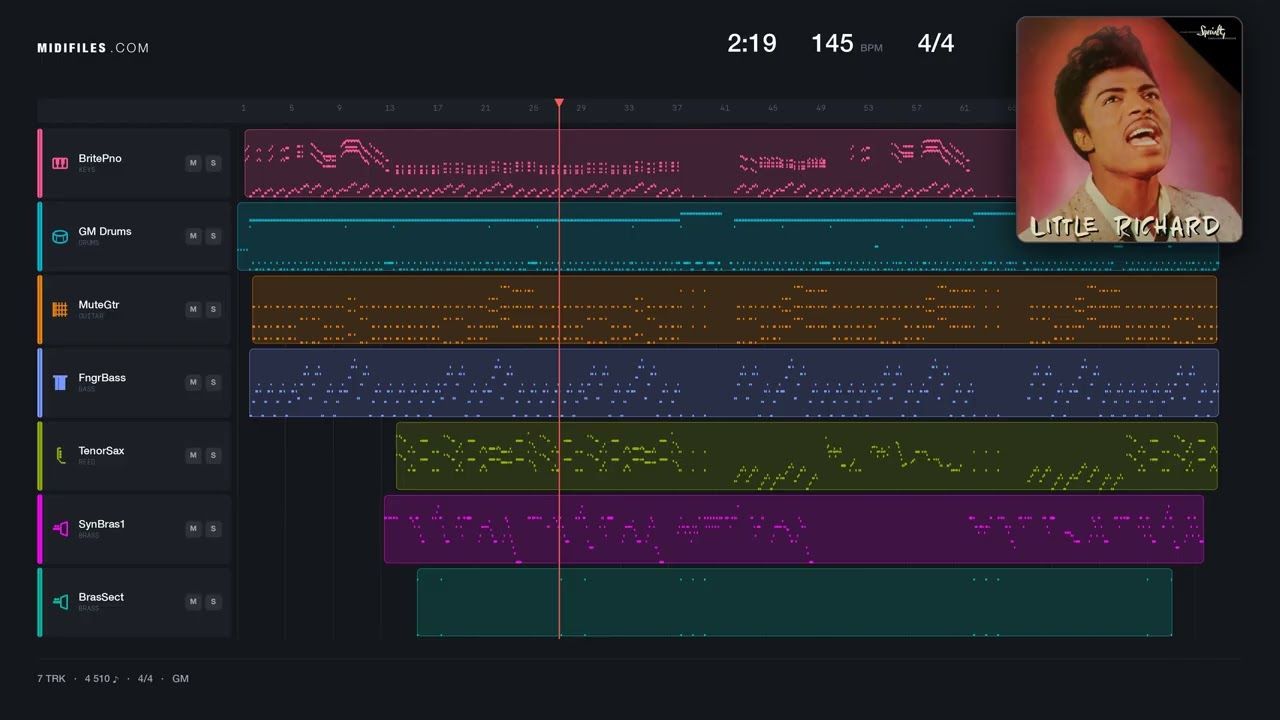Jump to bar 57 on the ruler

click(916, 108)
